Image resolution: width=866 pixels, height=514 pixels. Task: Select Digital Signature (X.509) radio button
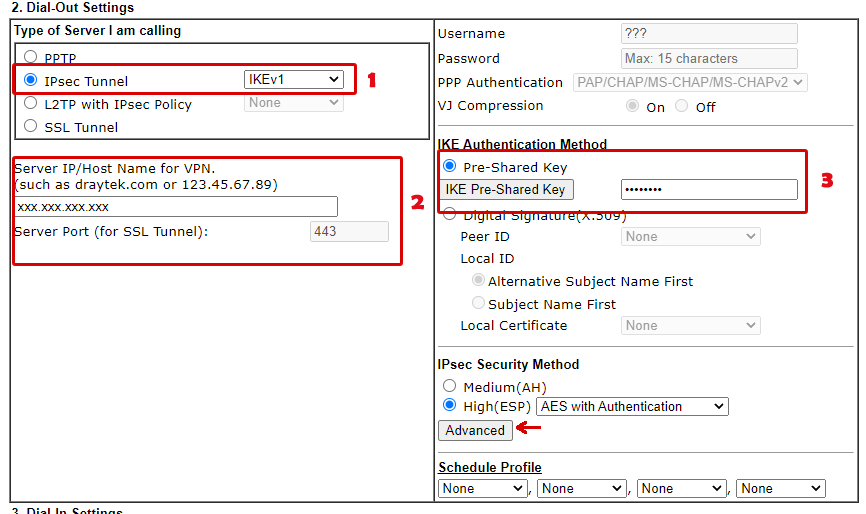click(x=449, y=214)
